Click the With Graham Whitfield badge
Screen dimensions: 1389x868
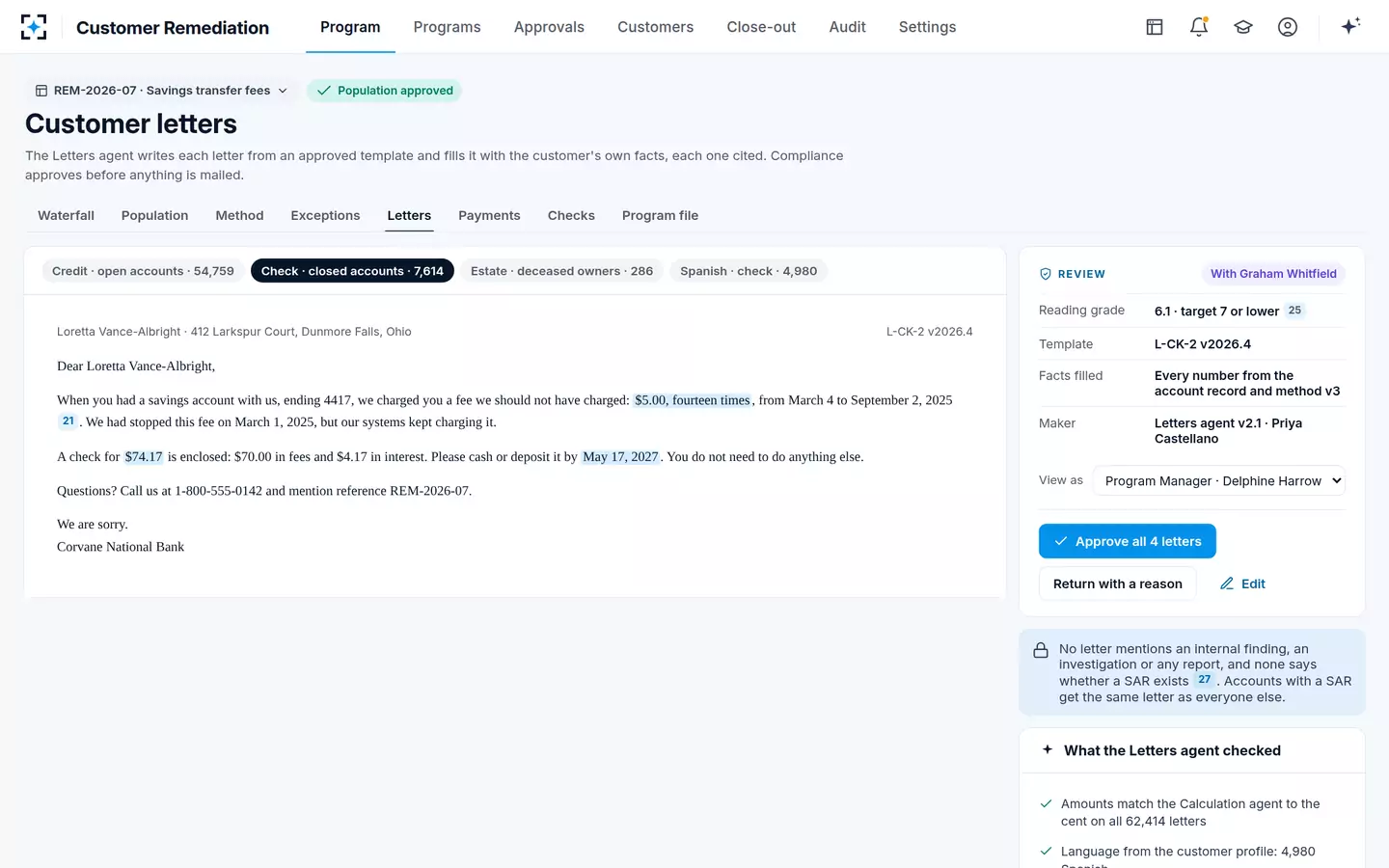pos(1273,274)
